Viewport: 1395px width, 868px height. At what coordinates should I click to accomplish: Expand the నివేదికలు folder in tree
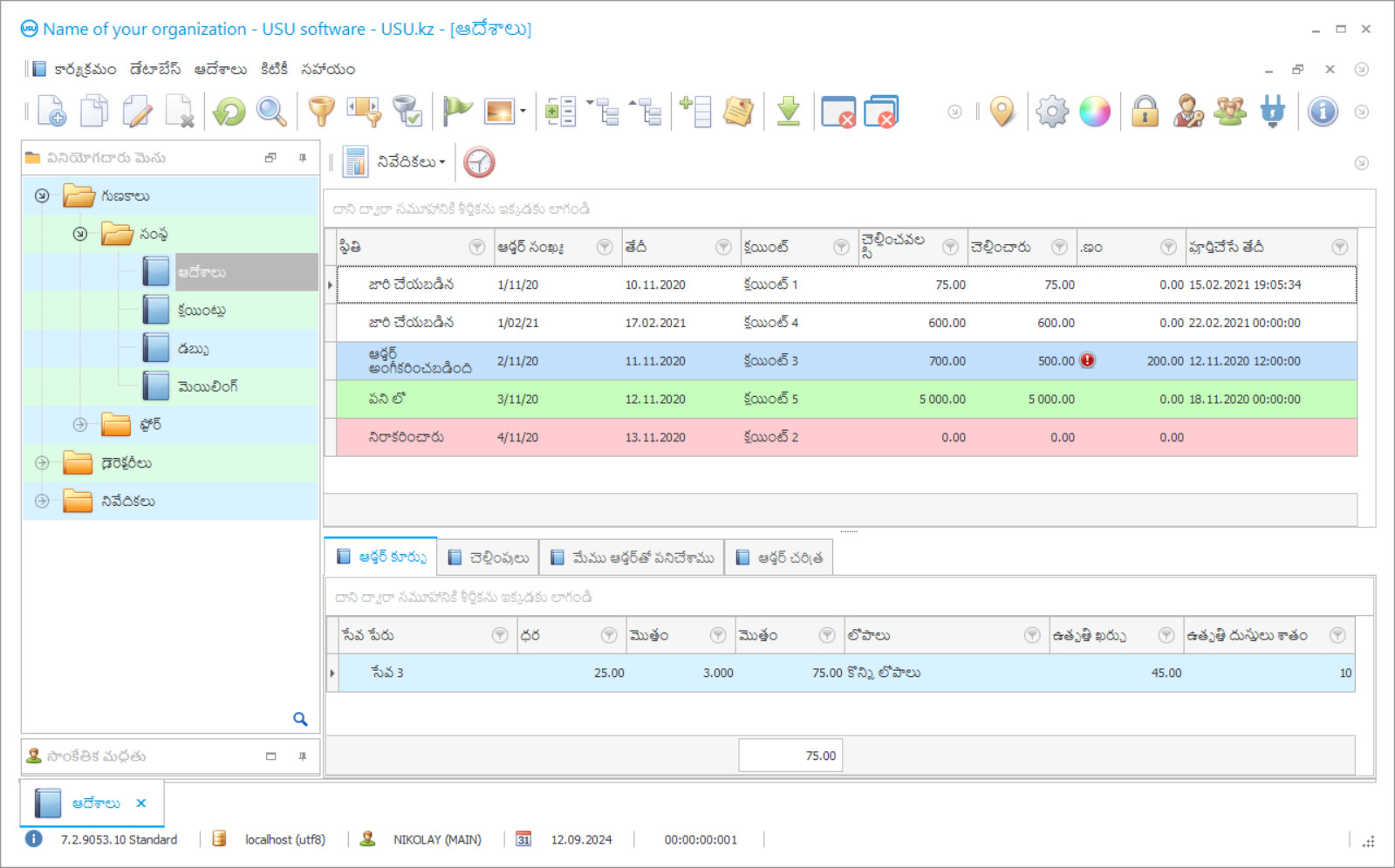click(x=42, y=501)
